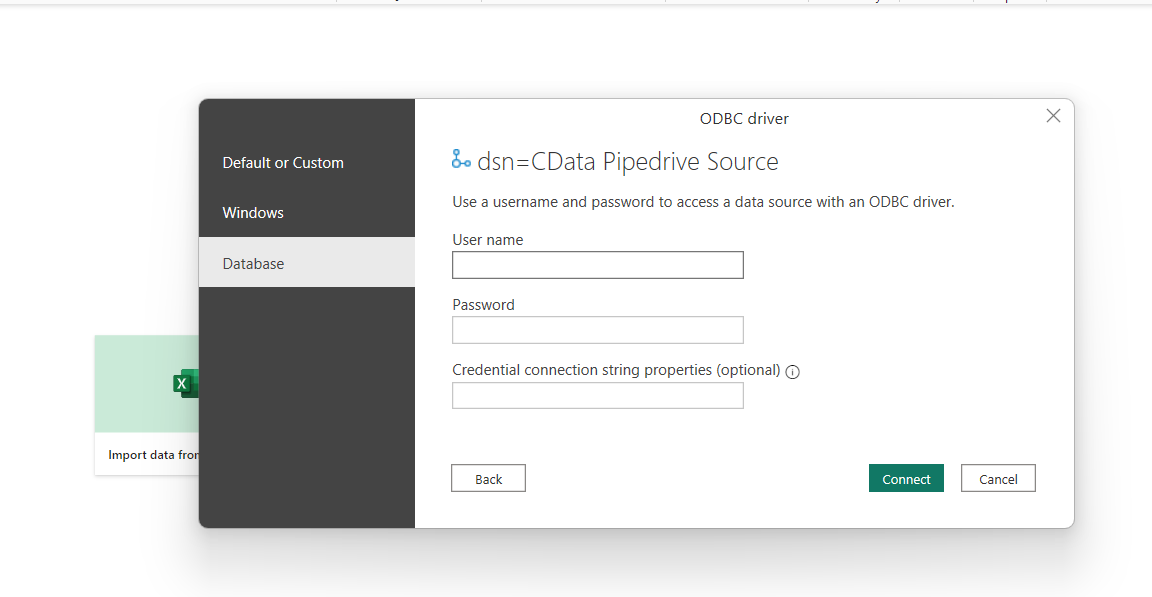Click the dsn=CData Pipedrive Source heading
This screenshot has width=1152, height=597.
coord(627,162)
